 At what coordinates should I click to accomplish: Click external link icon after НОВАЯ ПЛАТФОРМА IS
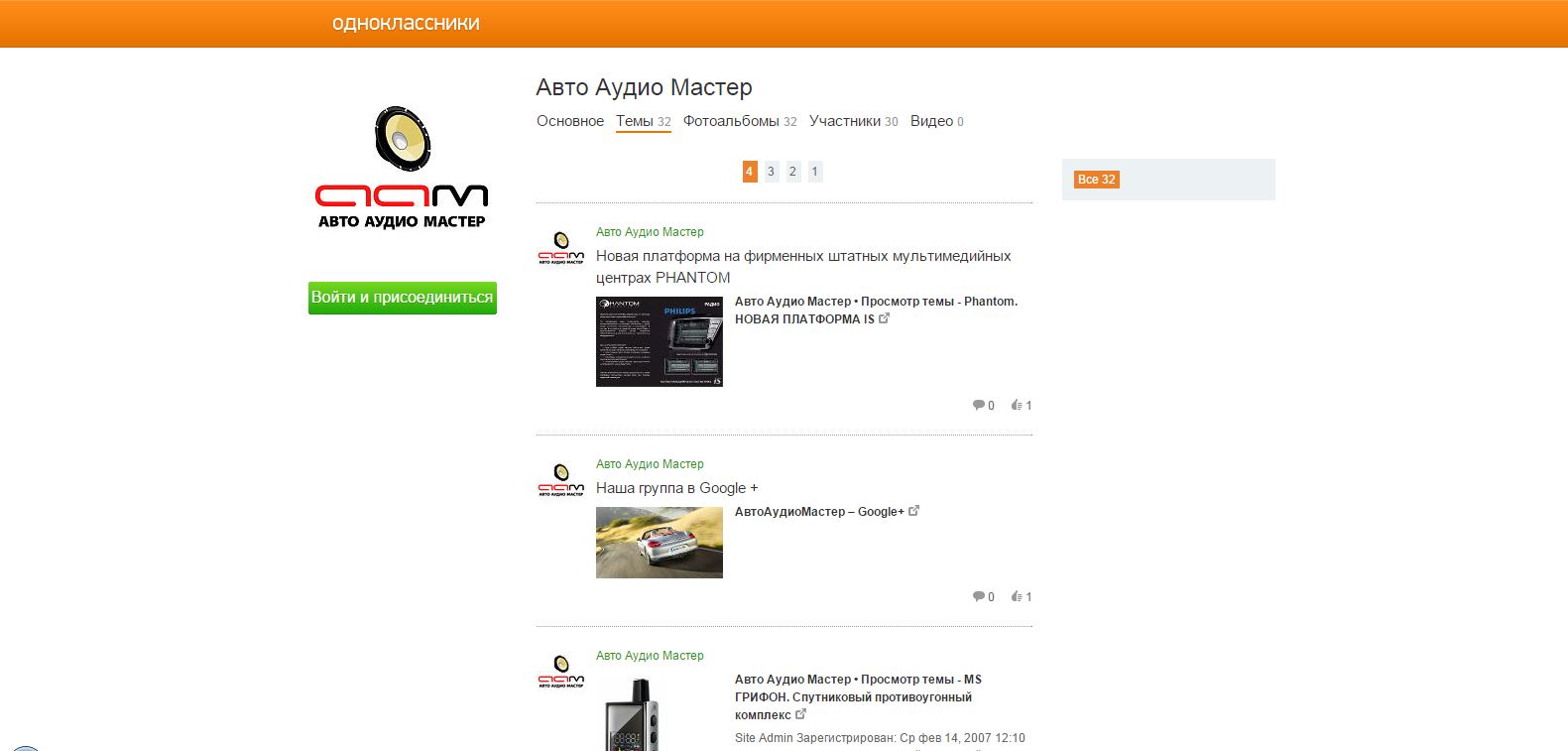[885, 318]
